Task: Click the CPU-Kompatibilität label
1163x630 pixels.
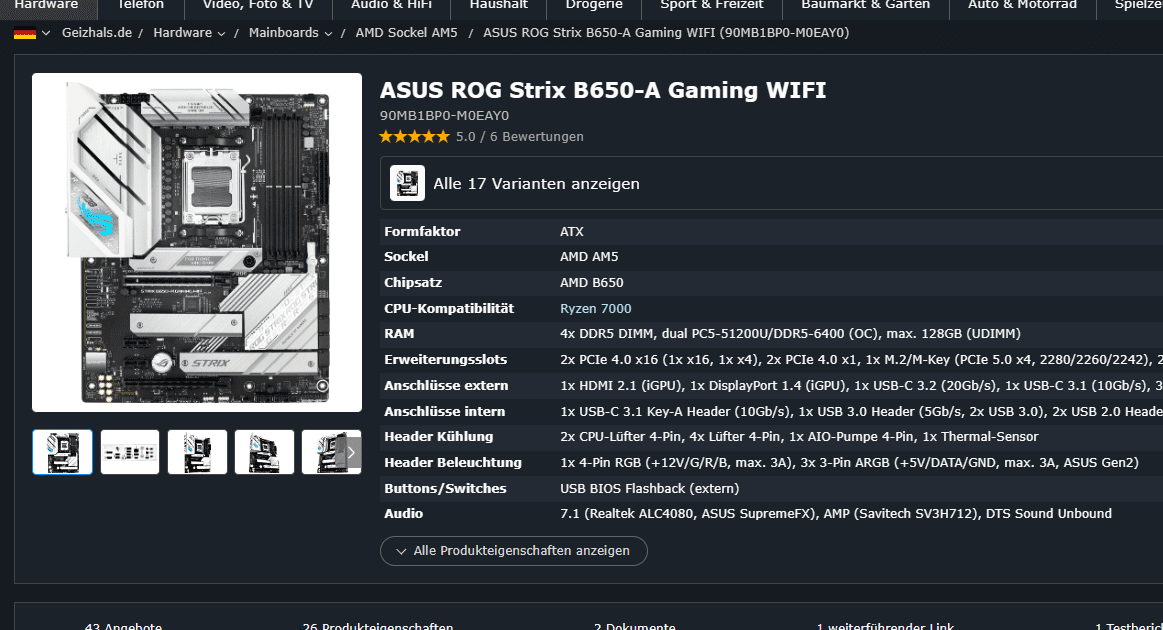Action: pos(449,309)
